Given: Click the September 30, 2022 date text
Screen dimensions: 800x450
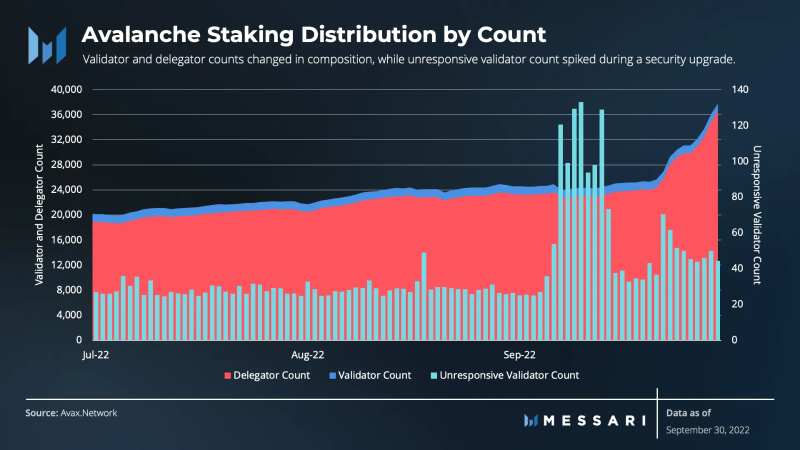Looking at the screenshot, I should (x=708, y=430).
